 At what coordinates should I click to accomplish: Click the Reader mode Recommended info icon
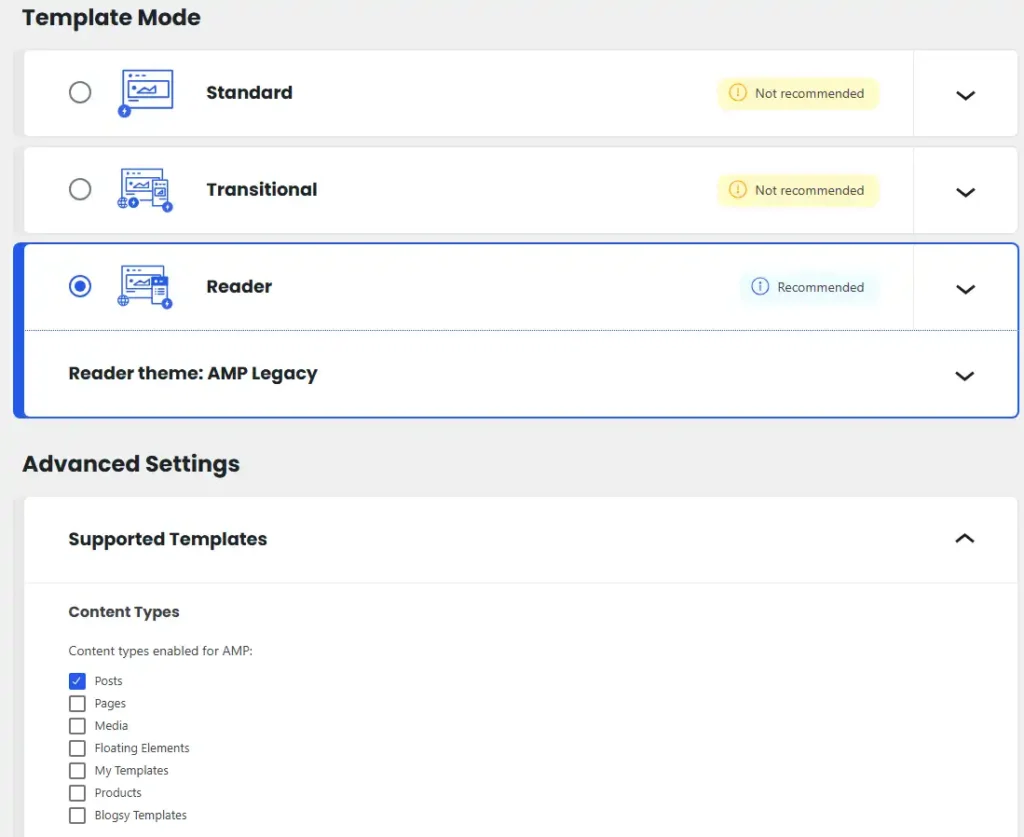tap(760, 287)
